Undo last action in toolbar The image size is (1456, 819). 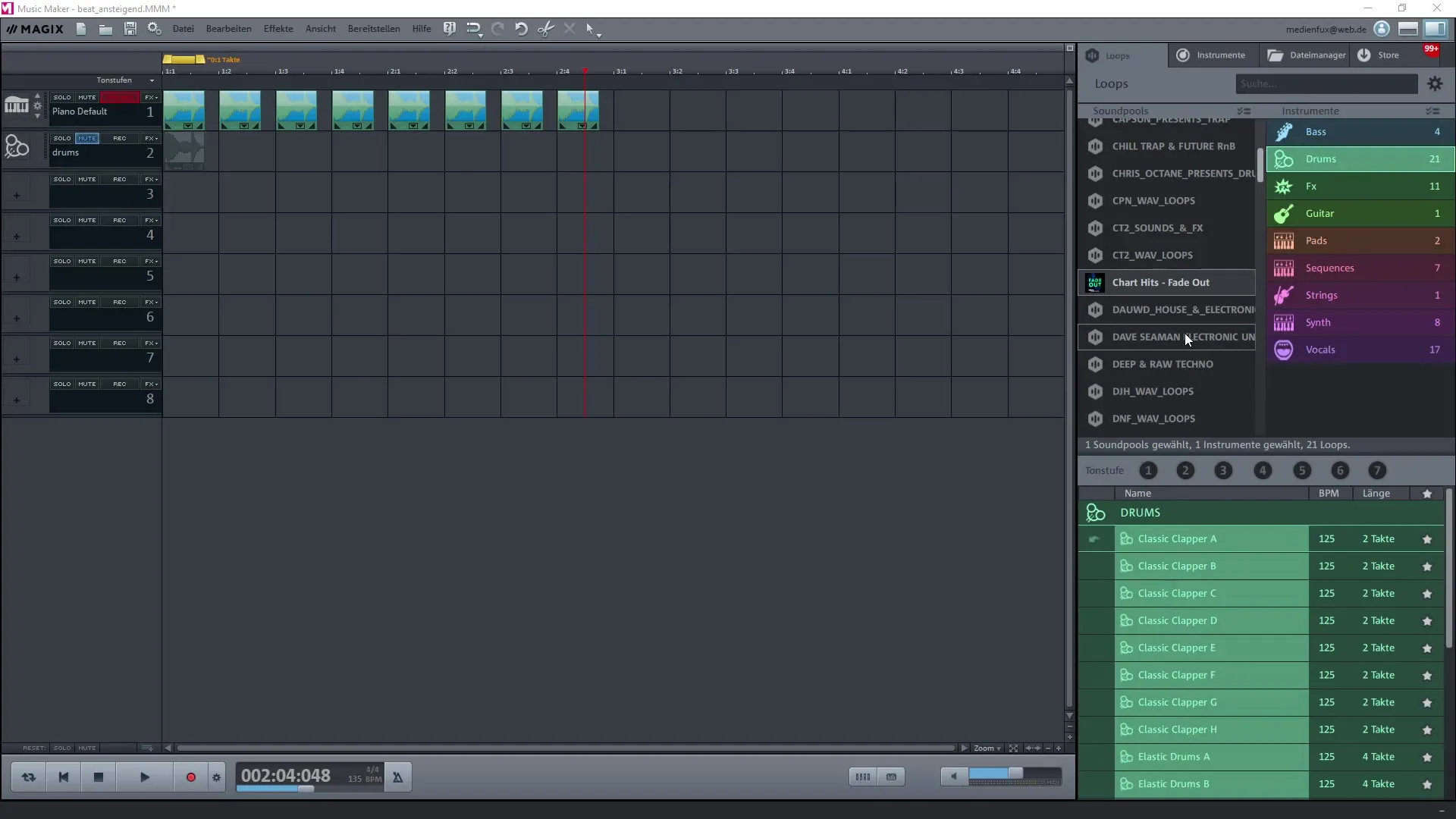coord(522,29)
